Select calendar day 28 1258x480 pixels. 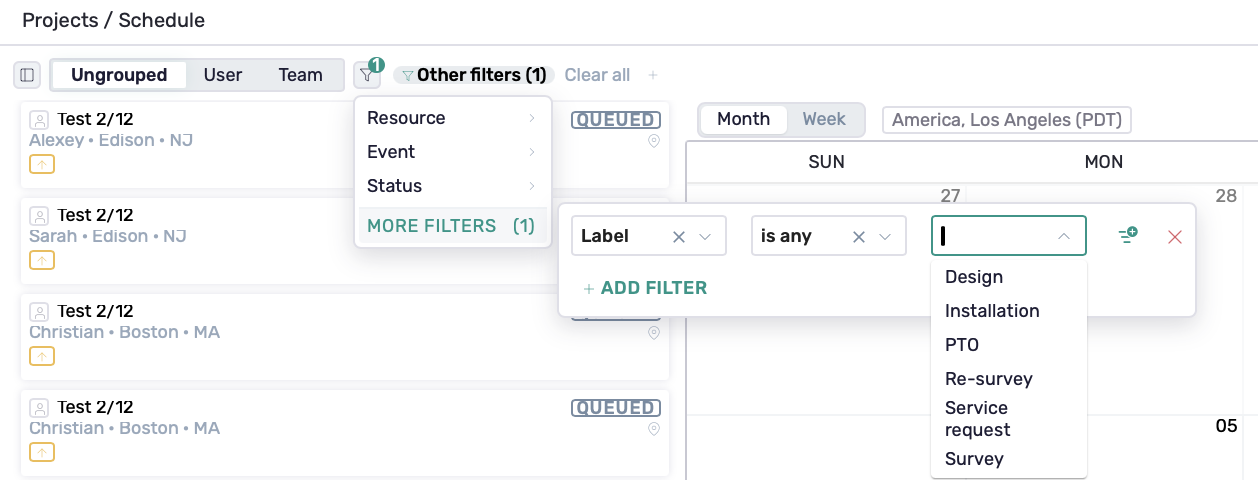1227,196
